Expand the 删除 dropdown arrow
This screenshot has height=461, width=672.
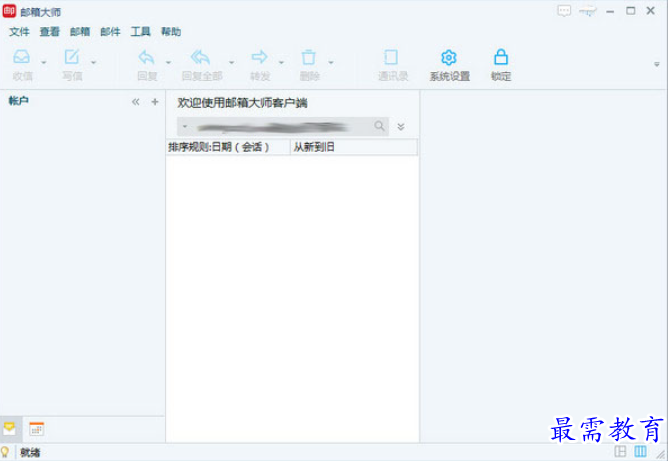(331, 63)
